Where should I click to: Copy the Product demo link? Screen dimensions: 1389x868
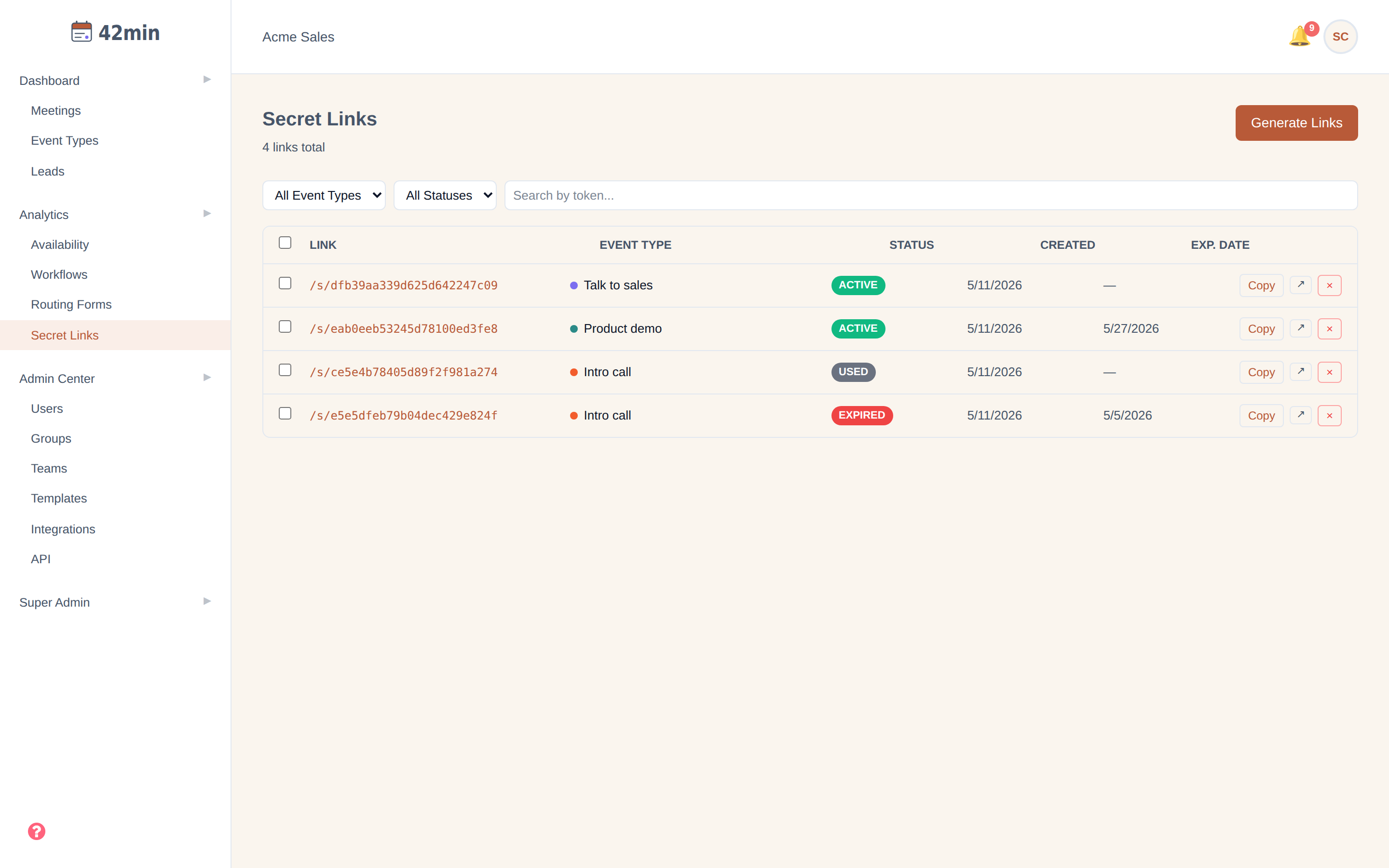pos(1261,329)
